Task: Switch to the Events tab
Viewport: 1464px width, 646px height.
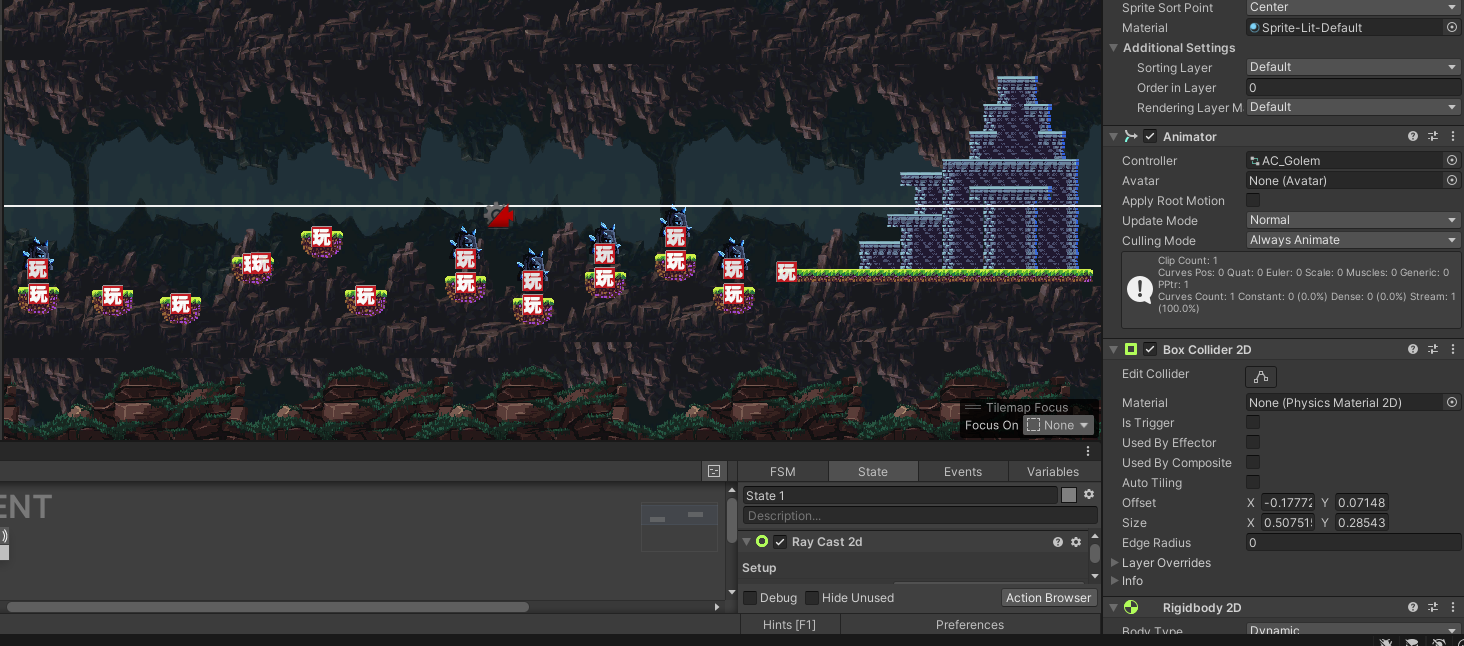Action: 962,472
